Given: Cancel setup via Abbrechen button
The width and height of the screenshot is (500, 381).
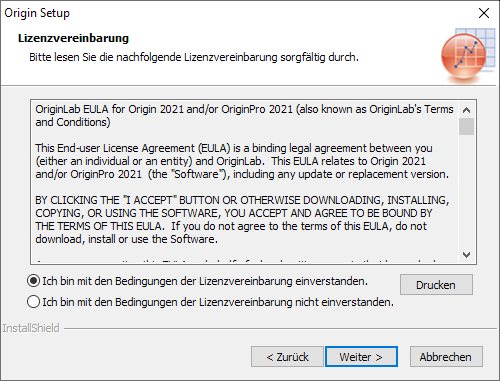Looking at the screenshot, I should (446, 357).
